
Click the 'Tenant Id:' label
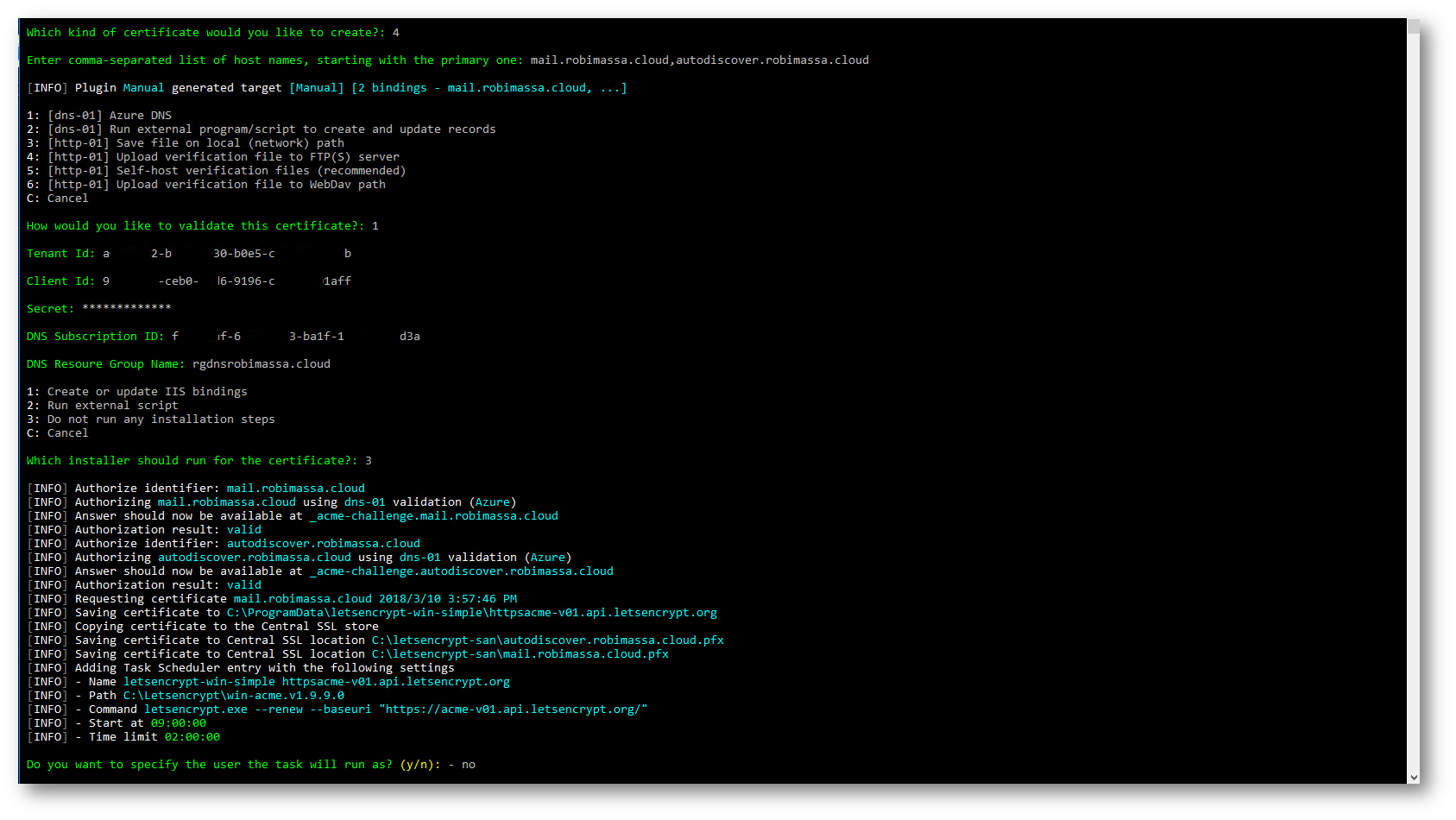[x=60, y=254]
